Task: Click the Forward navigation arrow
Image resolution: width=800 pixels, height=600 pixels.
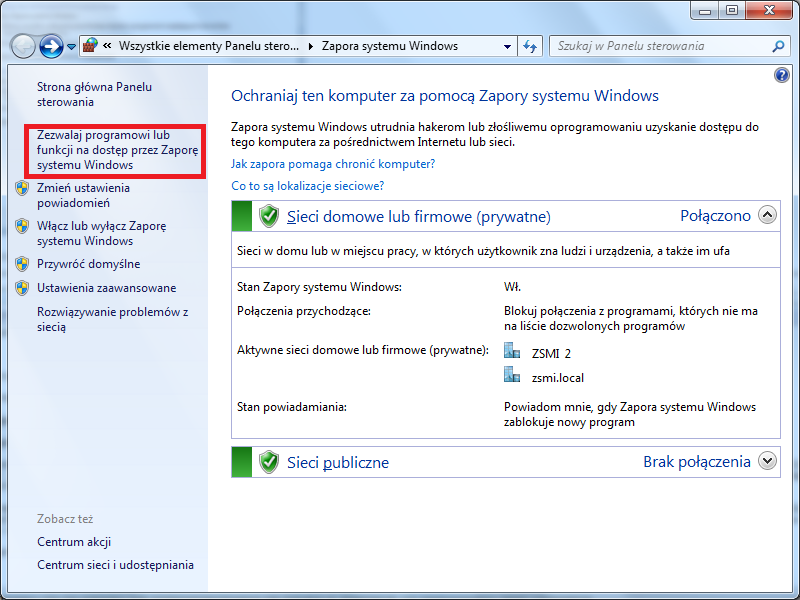Action: (x=51, y=46)
